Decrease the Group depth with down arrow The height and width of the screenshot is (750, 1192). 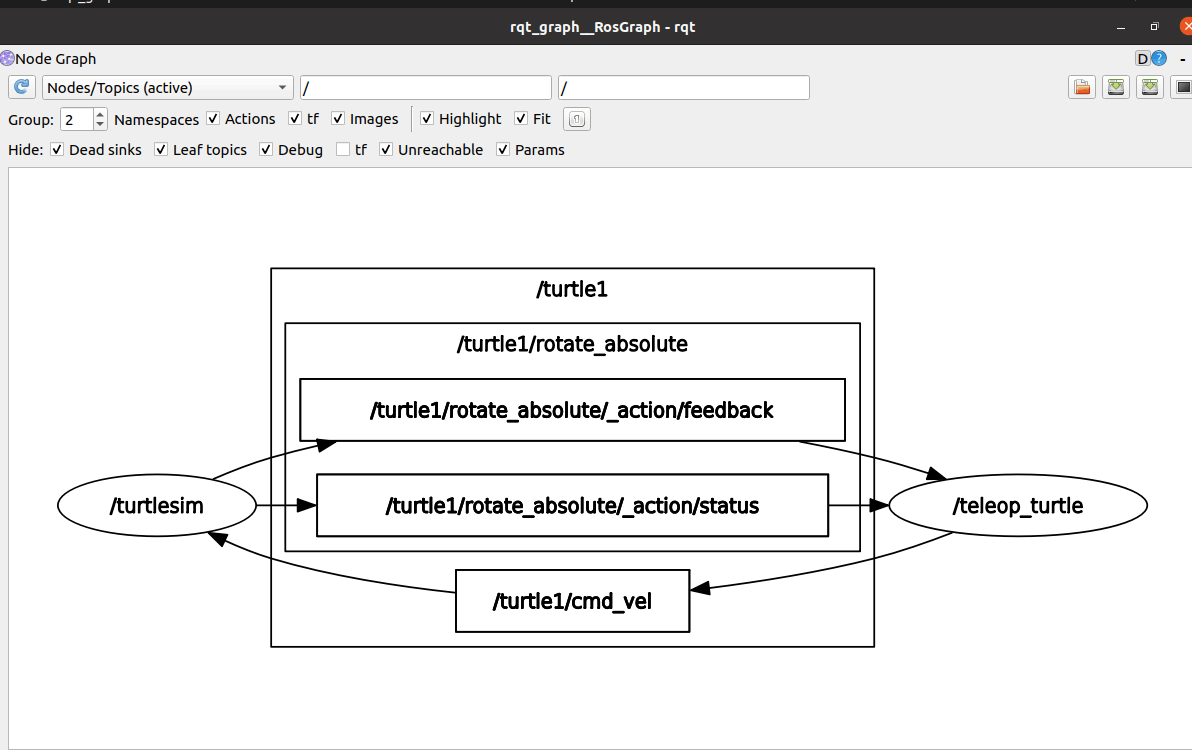[x=100, y=124]
